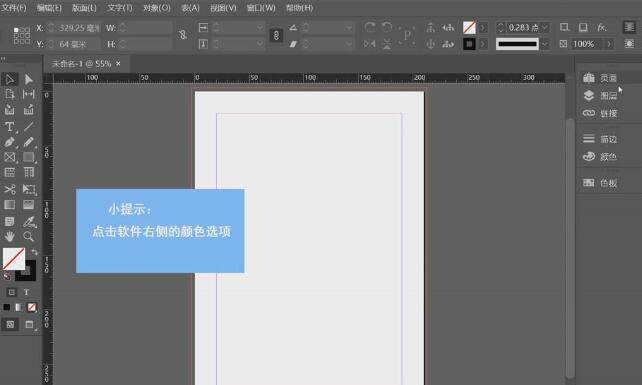
Task: Select the Gap tool
Action: 28,95
